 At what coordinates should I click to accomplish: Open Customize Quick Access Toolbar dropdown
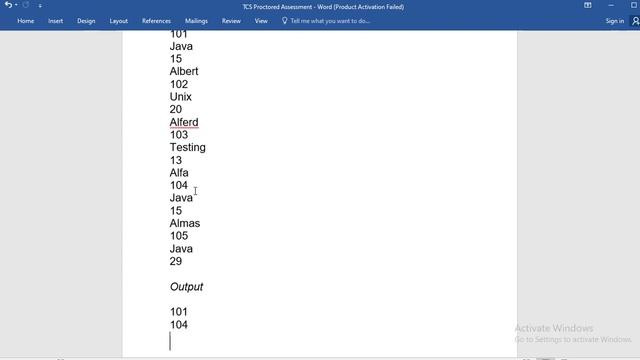[x=40, y=6]
